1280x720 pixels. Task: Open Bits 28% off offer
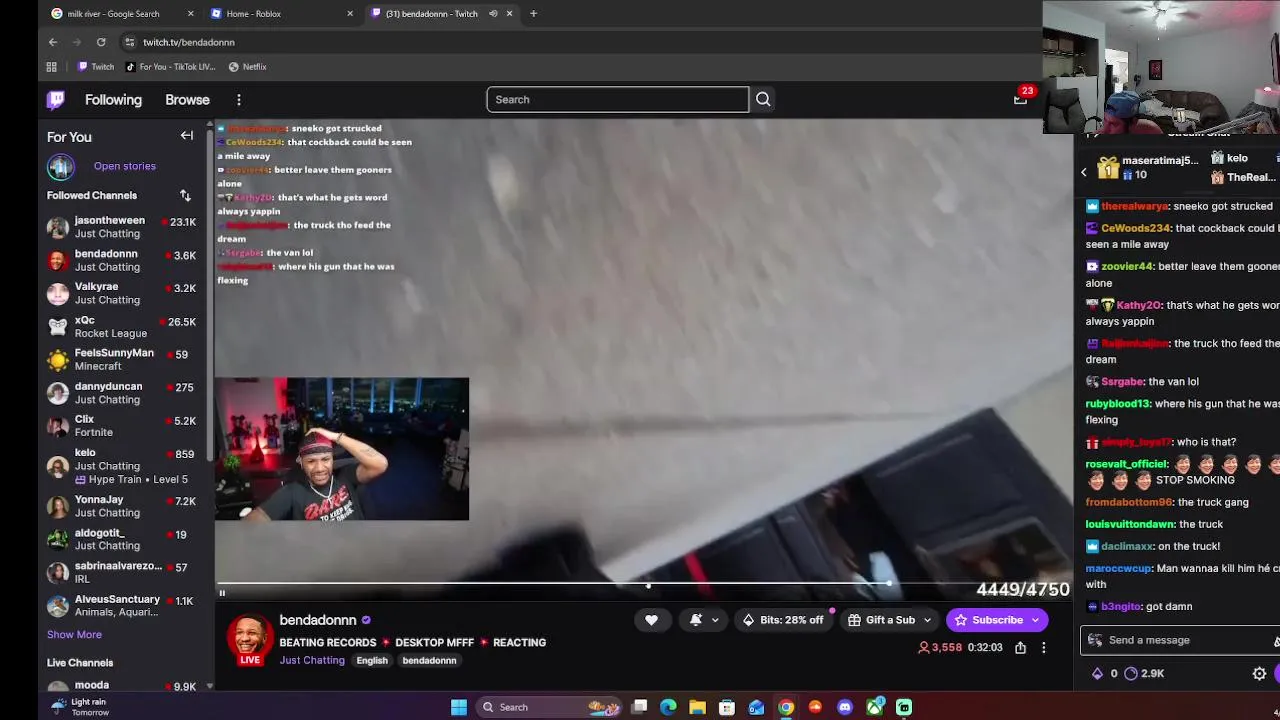(x=782, y=620)
